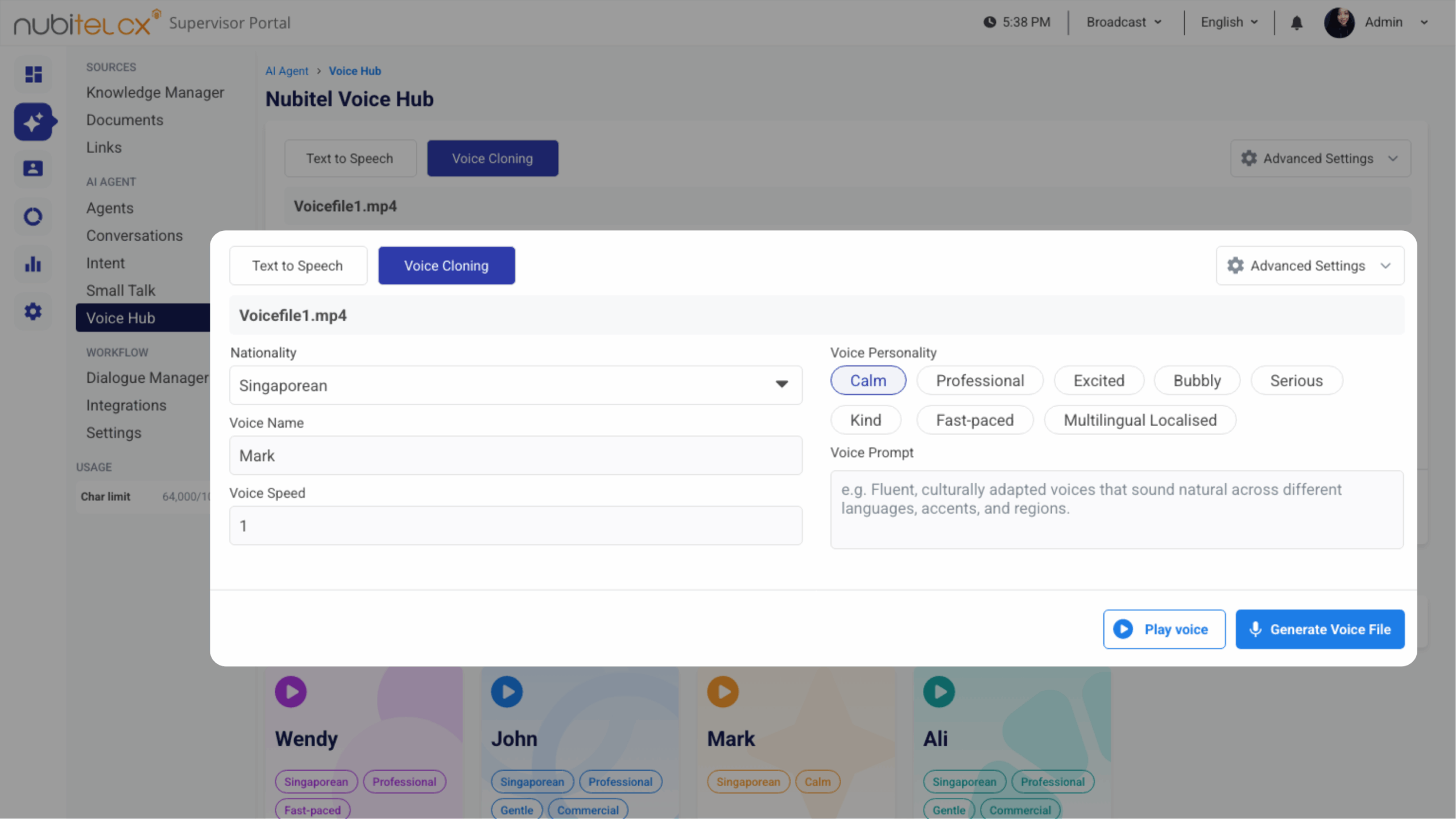This screenshot has height=819, width=1456.
Task: Open Settings in sidebar workflow section
Action: [x=114, y=433]
